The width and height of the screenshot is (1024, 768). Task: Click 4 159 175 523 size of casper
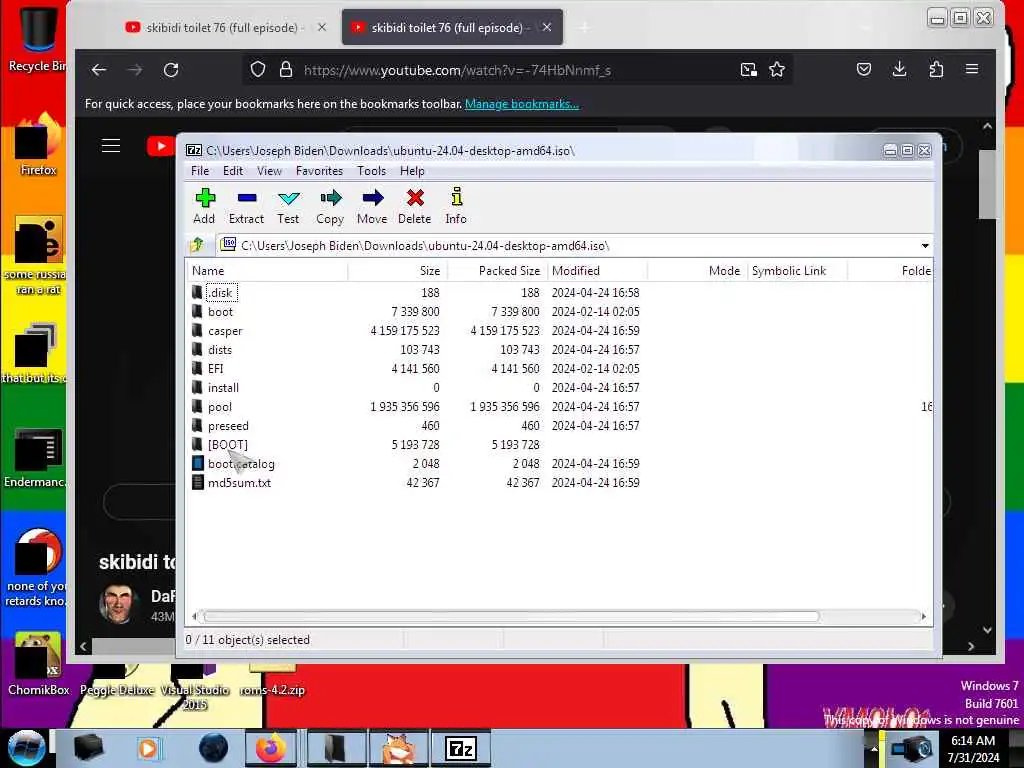pyautogui.click(x=405, y=331)
